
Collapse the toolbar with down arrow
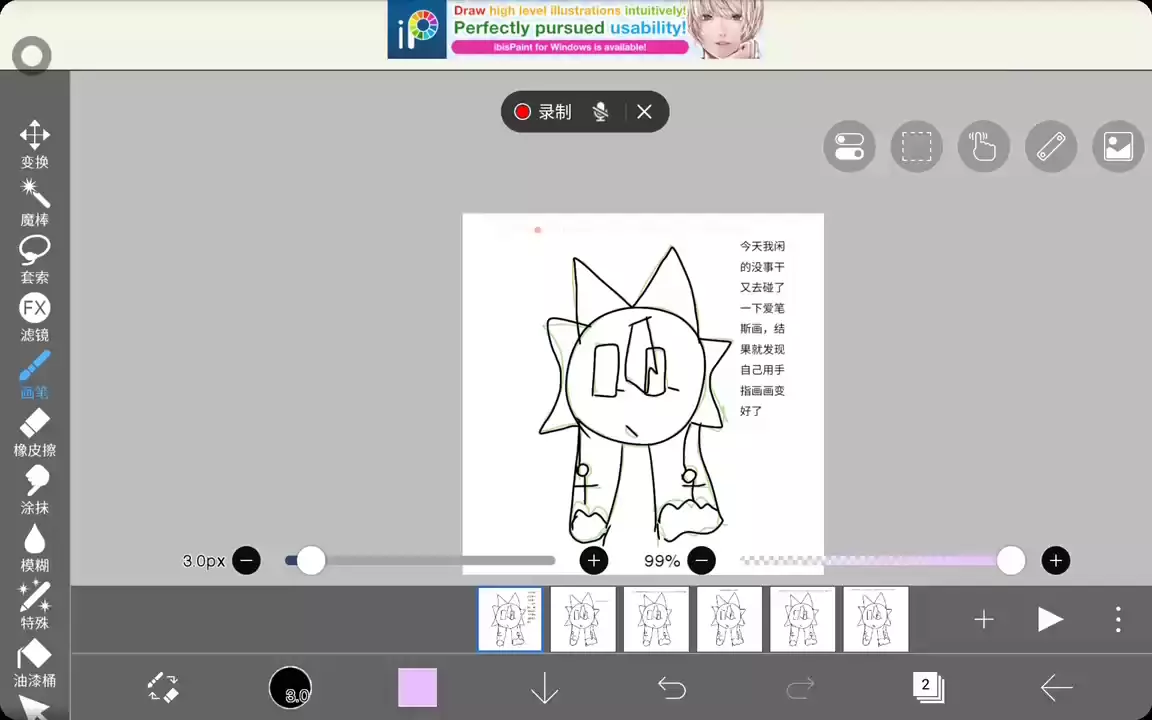pos(544,688)
